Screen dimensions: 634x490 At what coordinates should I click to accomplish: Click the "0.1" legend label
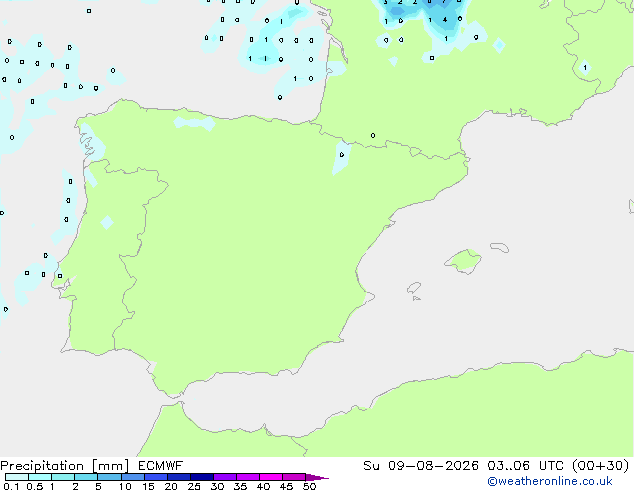11,486
